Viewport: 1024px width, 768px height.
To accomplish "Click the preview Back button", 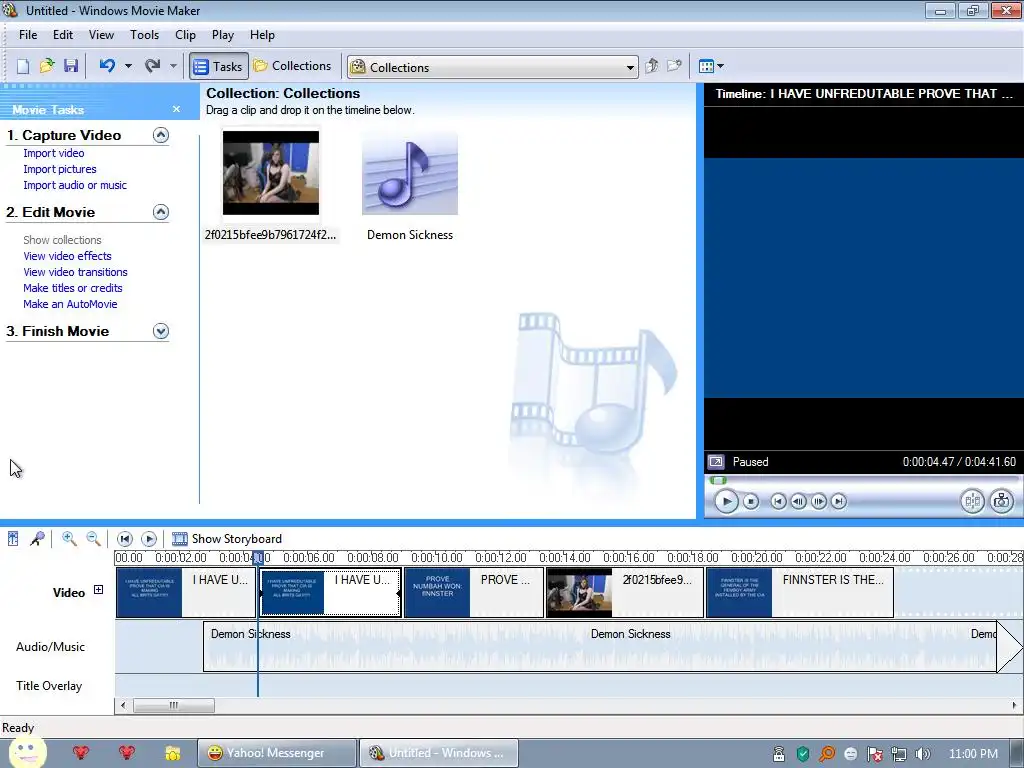I will (x=778, y=502).
